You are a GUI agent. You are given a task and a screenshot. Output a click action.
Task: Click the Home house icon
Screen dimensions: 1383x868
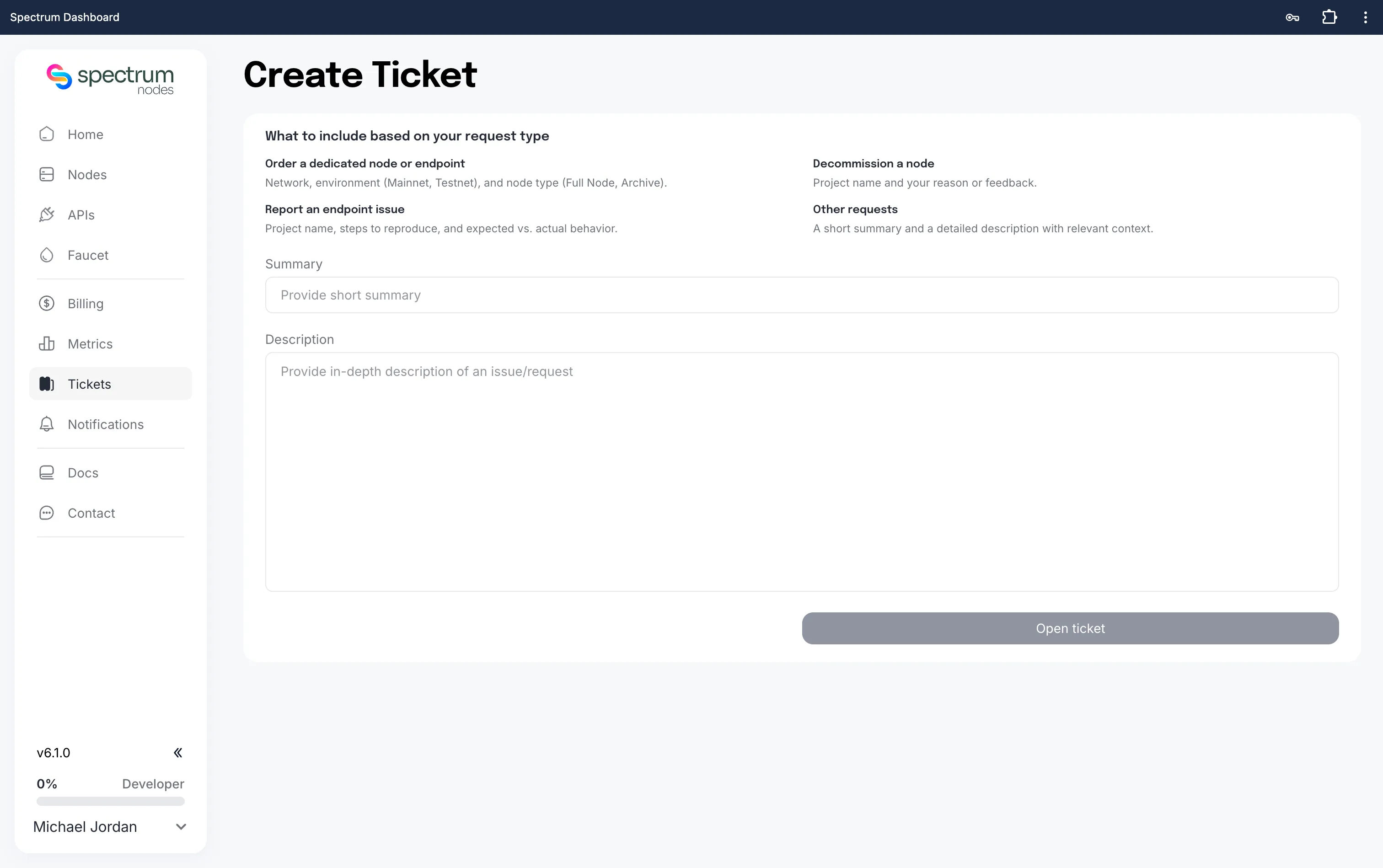coord(47,134)
